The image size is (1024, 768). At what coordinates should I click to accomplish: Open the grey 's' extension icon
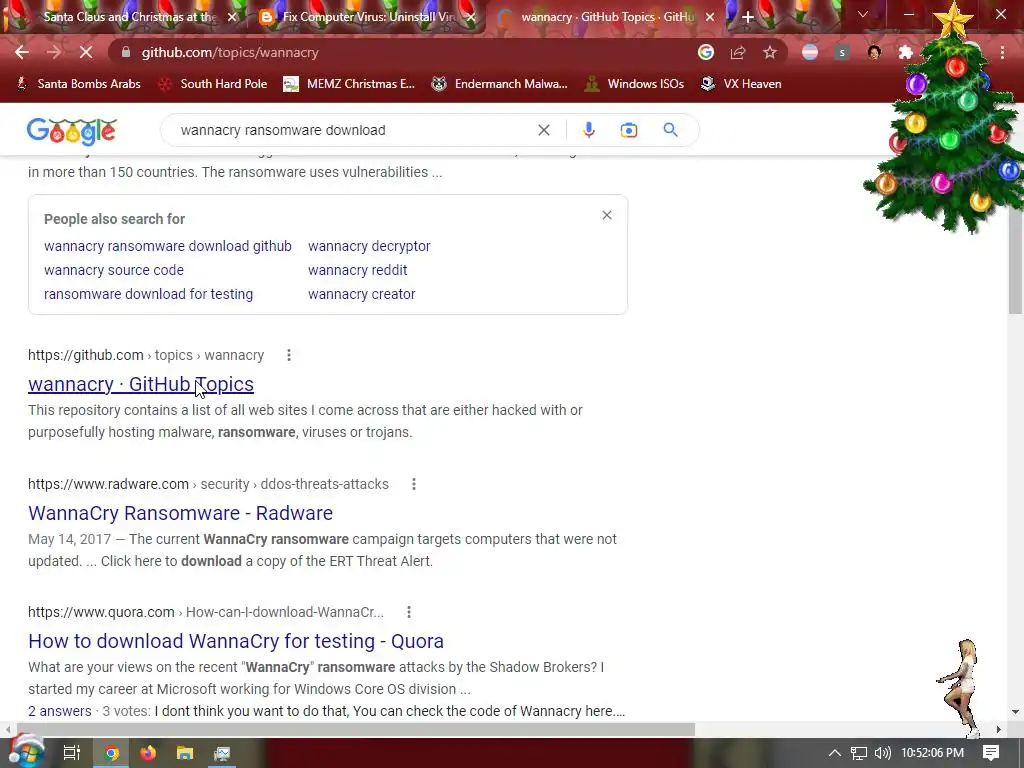(x=842, y=52)
